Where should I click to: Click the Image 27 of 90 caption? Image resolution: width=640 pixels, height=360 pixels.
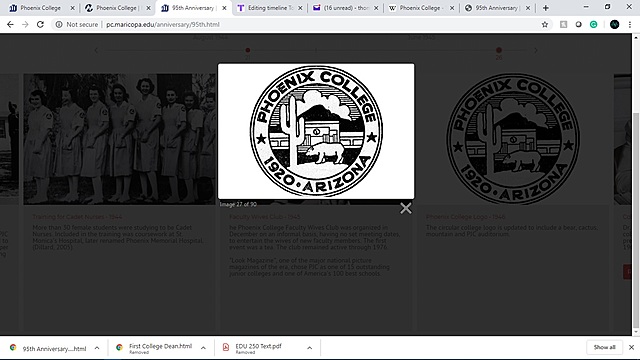point(238,204)
